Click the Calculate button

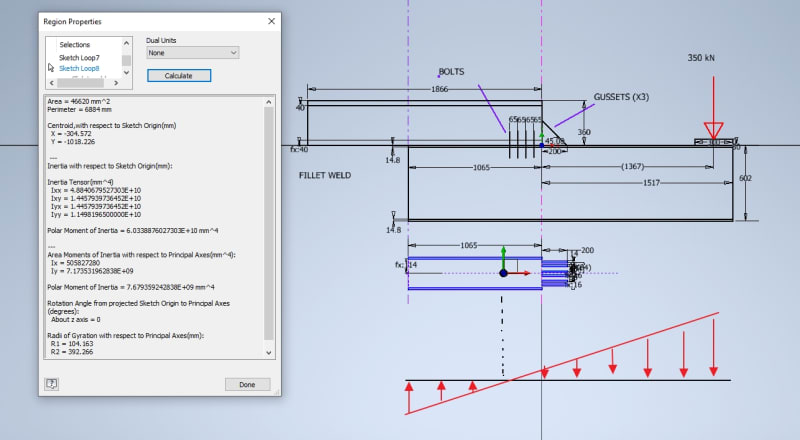(179, 76)
